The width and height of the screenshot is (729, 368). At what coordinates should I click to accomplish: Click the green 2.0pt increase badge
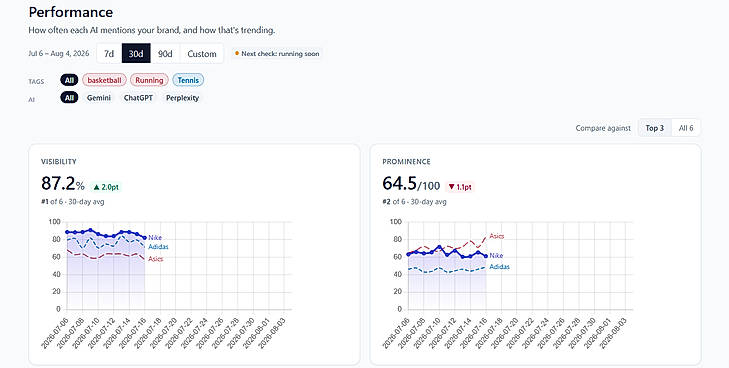click(106, 187)
